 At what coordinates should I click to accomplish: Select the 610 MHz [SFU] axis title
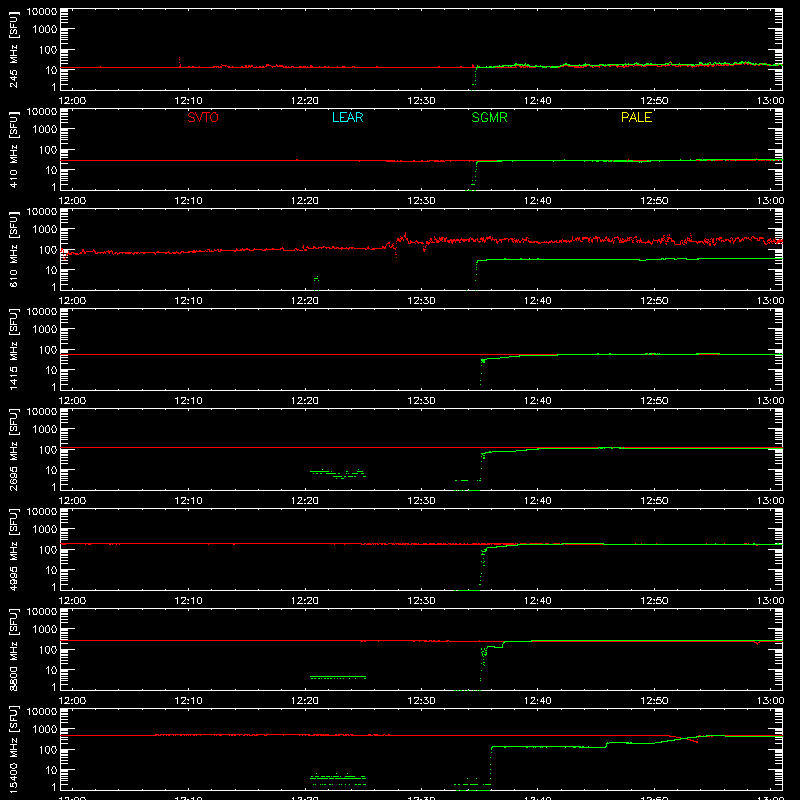pyautogui.click(x=14, y=249)
